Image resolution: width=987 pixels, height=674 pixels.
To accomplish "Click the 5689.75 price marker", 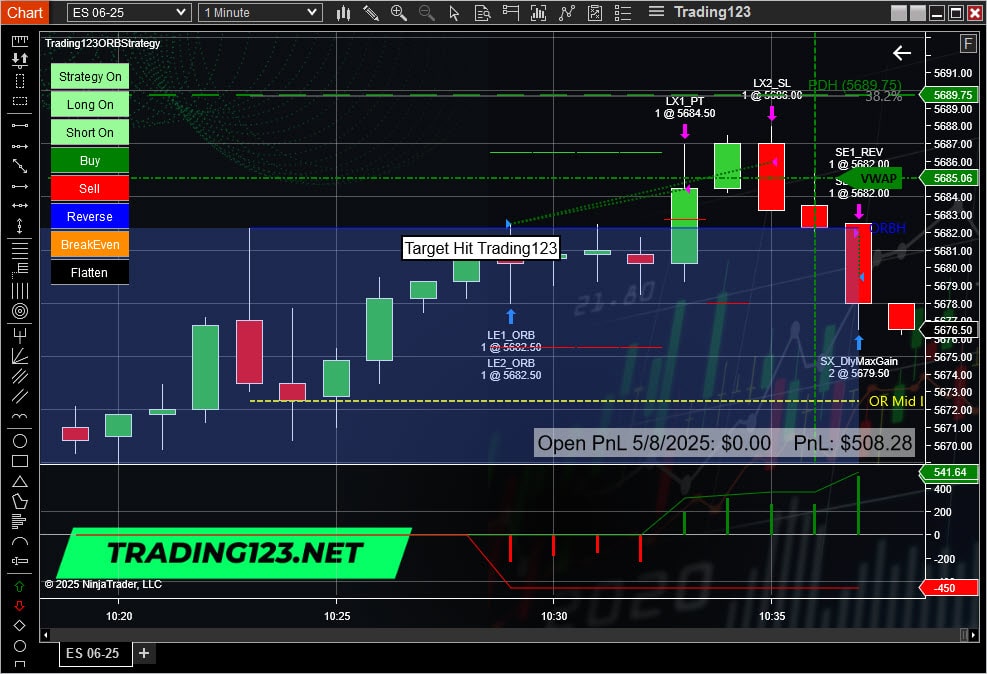I will click(x=949, y=95).
